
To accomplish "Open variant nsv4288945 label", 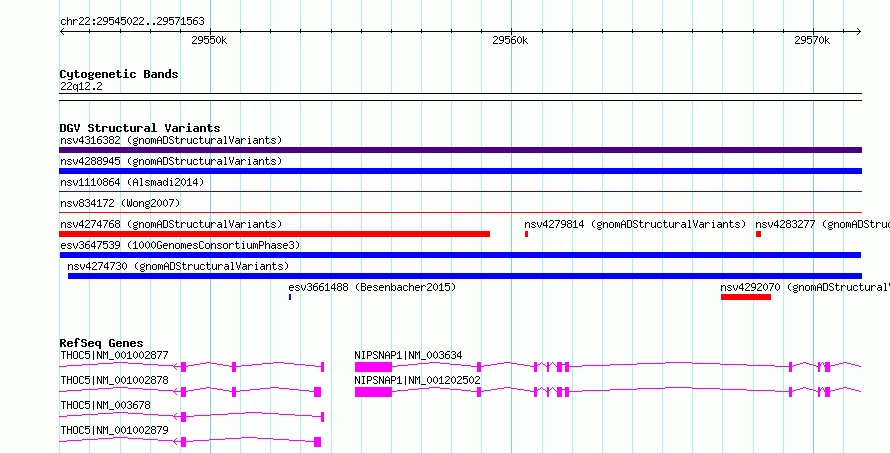I will 171,161.
